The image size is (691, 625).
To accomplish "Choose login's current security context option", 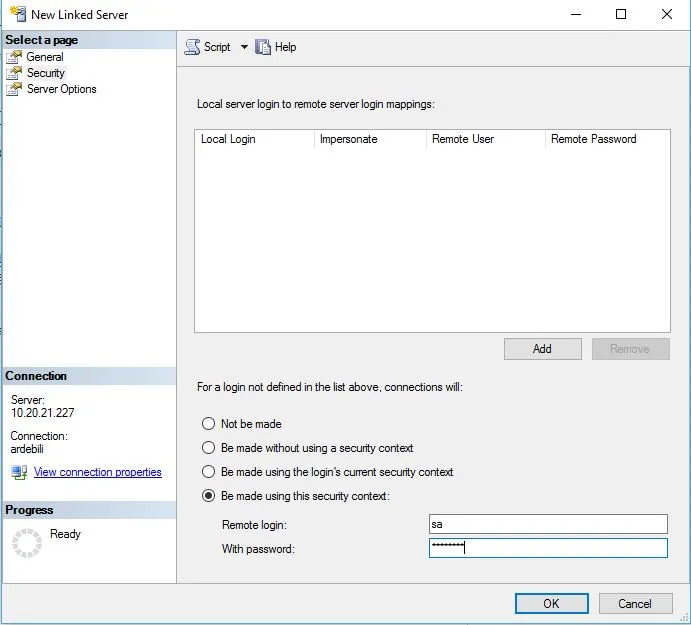I will (208, 472).
